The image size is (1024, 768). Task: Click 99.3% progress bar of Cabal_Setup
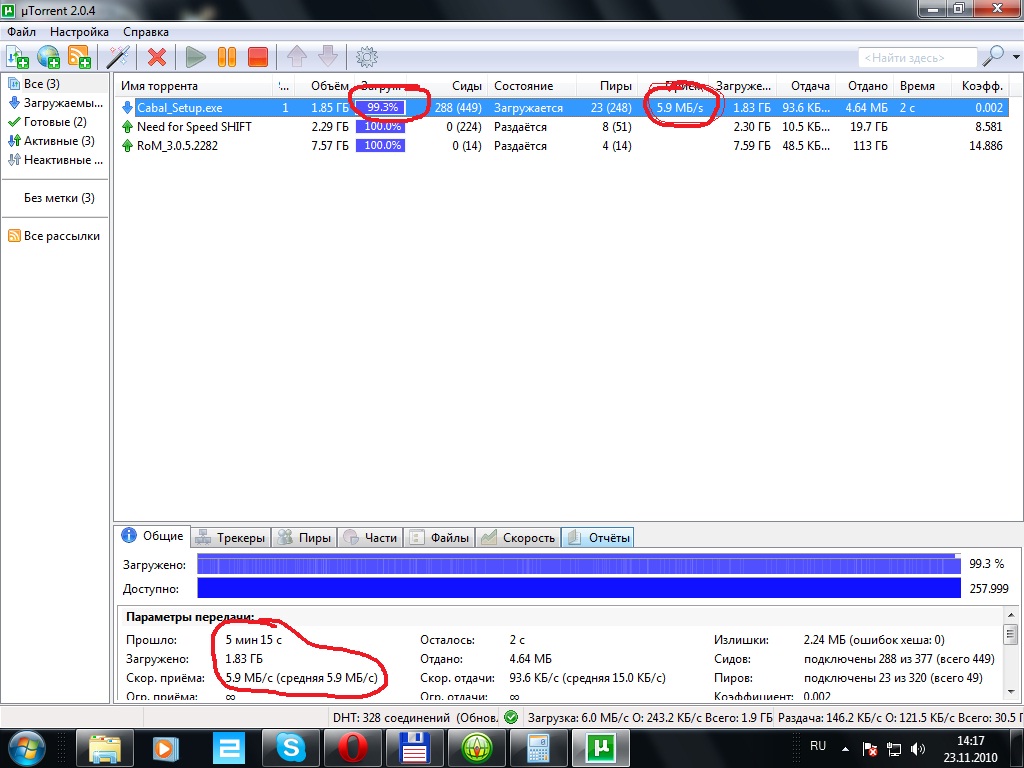point(381,108)
